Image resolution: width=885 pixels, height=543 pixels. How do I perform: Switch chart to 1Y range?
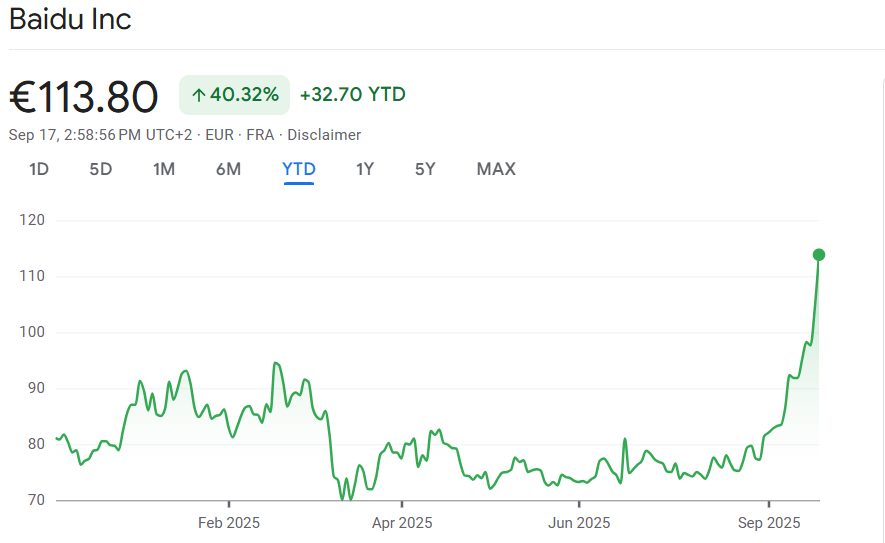tap(365, 169)
